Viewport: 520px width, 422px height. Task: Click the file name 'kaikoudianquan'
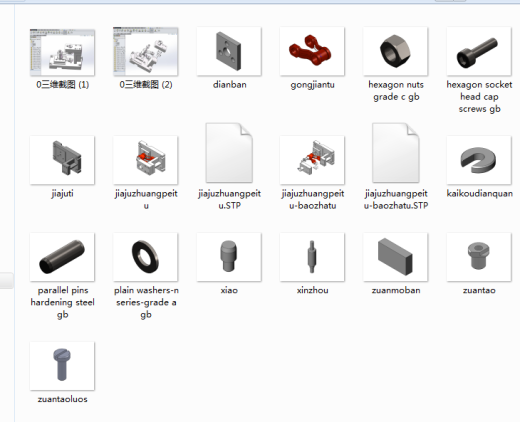point(479,194)
